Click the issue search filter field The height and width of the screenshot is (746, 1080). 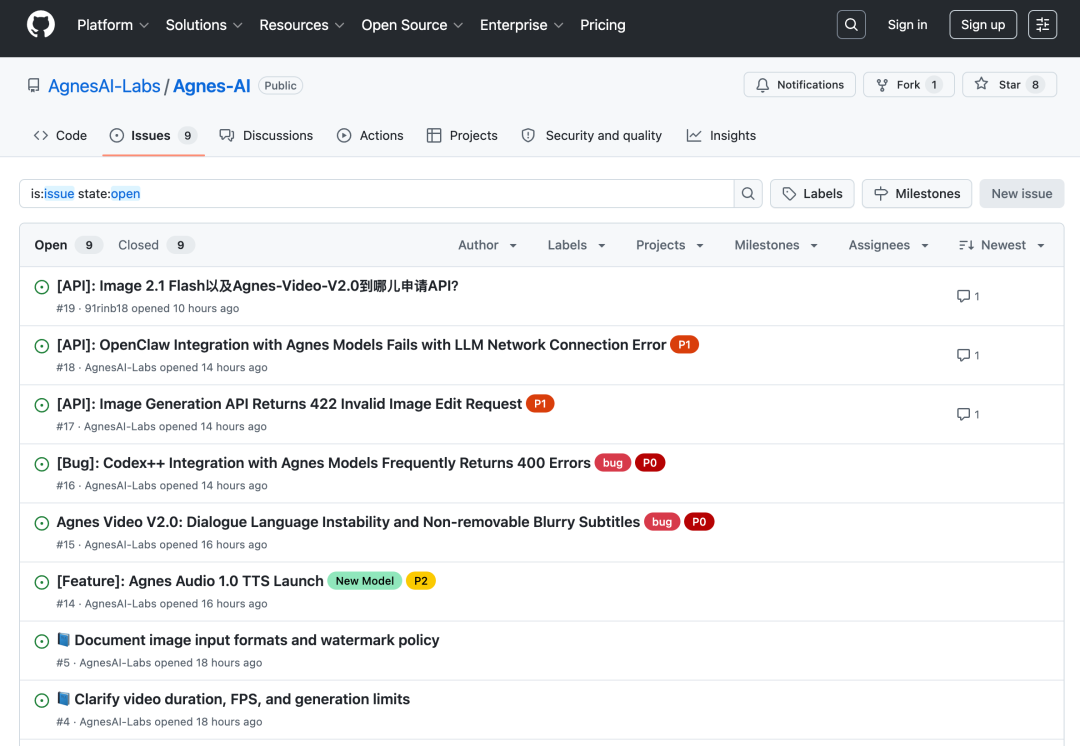click(376, 194)
